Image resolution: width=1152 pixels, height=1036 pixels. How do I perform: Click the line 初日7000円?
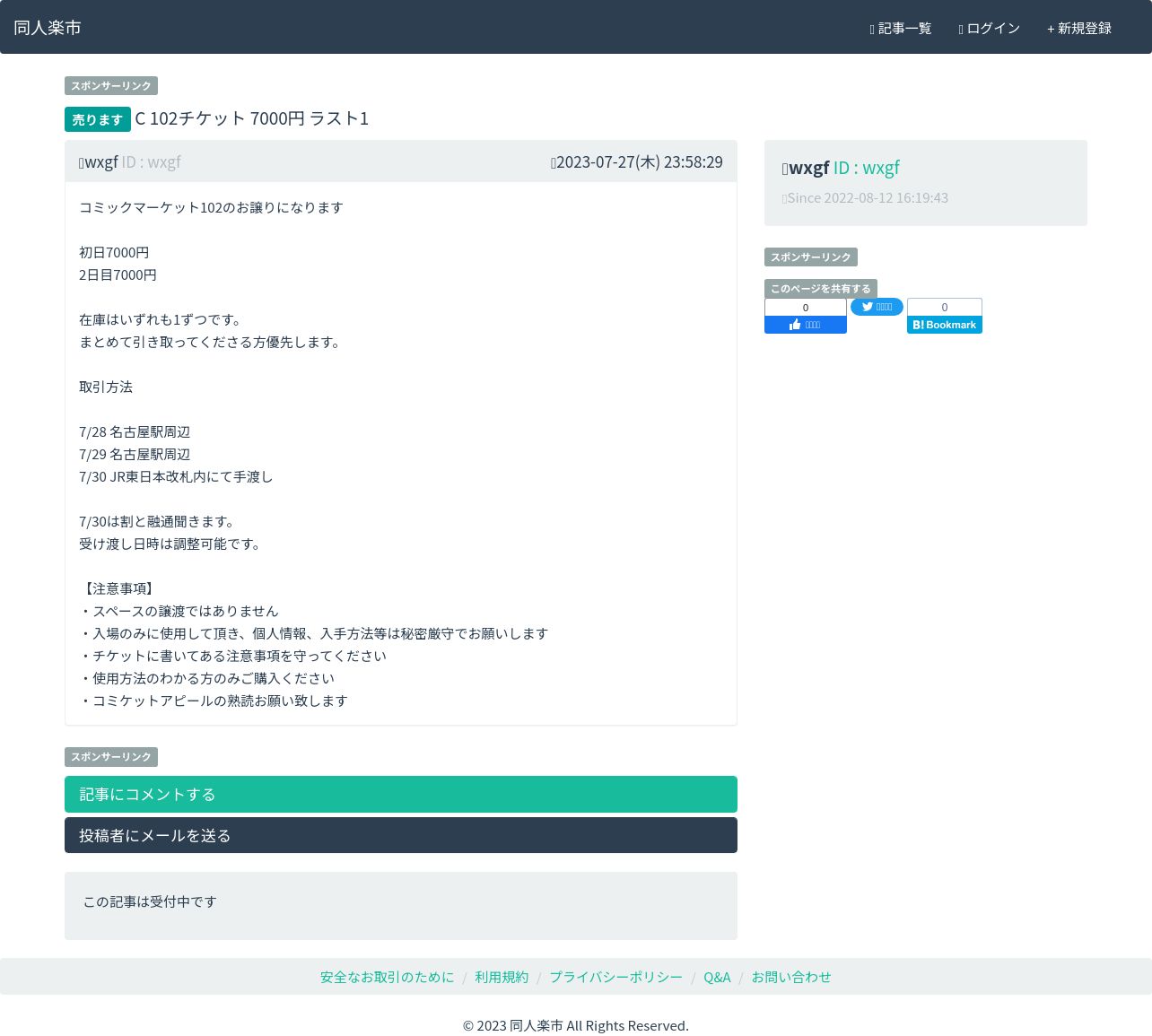[x=114, y=253]
